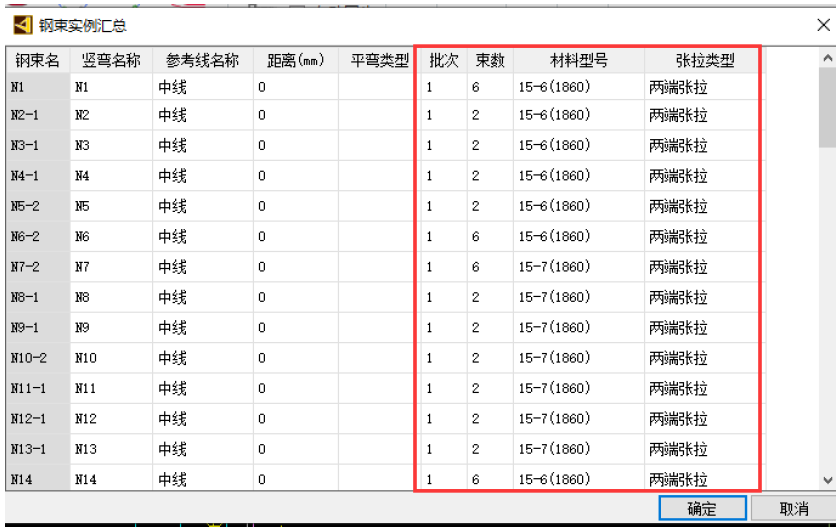Click 距离 cell in N9-1 row
The height and width of the screenshot is (528, 838).
(x=296, y=328)
